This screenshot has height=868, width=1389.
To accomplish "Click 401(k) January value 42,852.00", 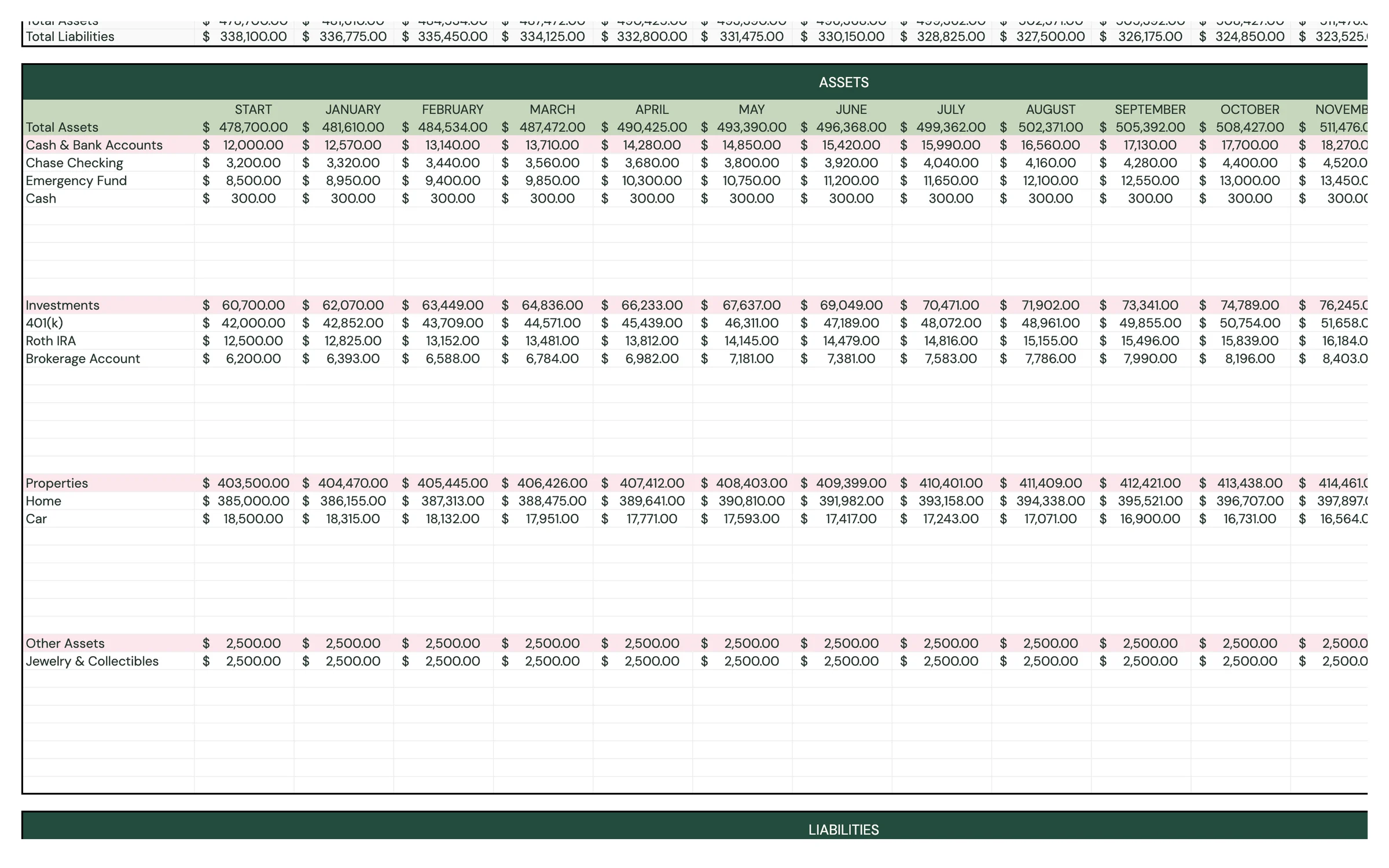I will coord(352,323).
